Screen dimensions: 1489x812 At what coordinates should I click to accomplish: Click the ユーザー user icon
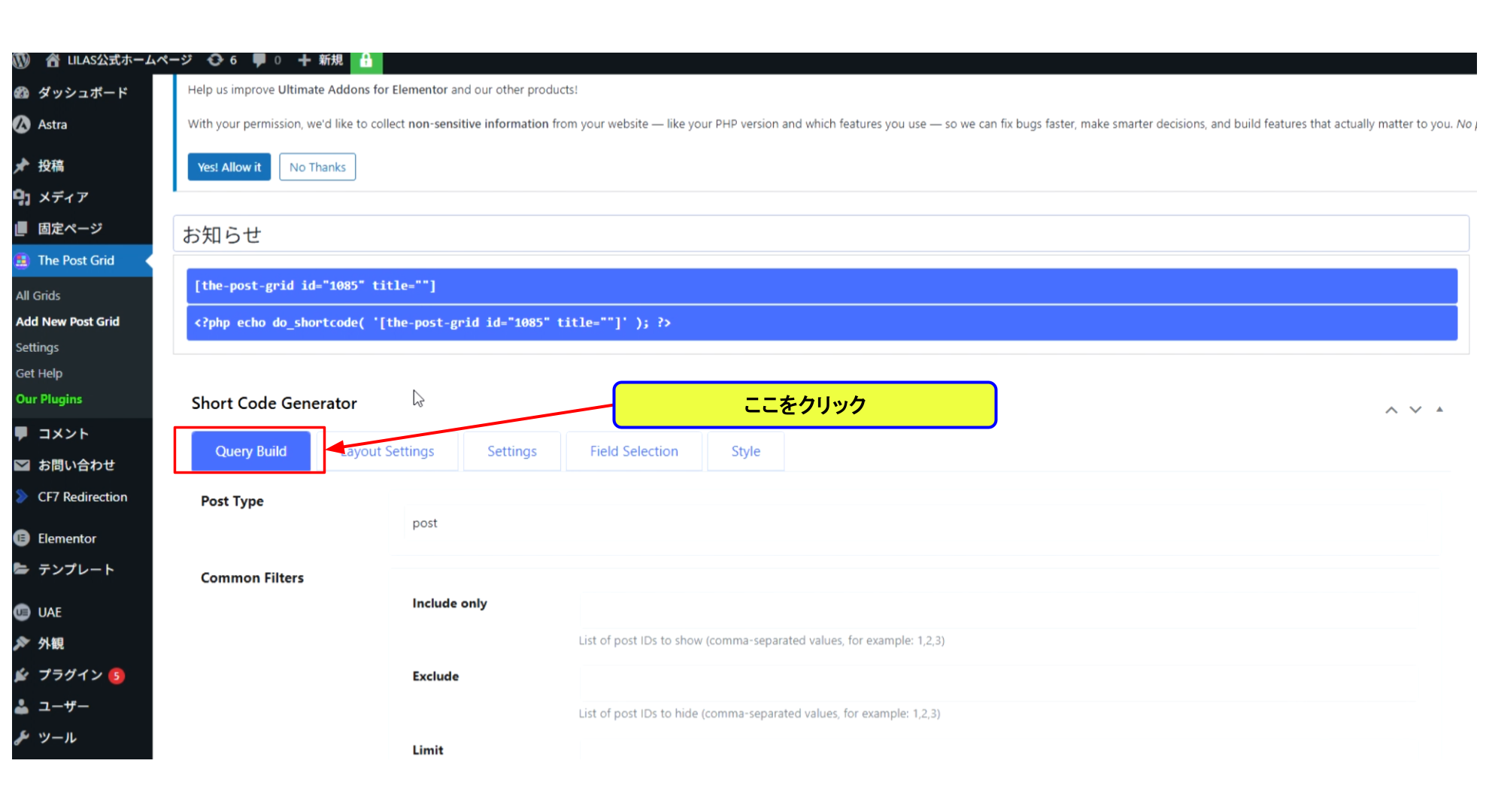click(x=22, y=706)
